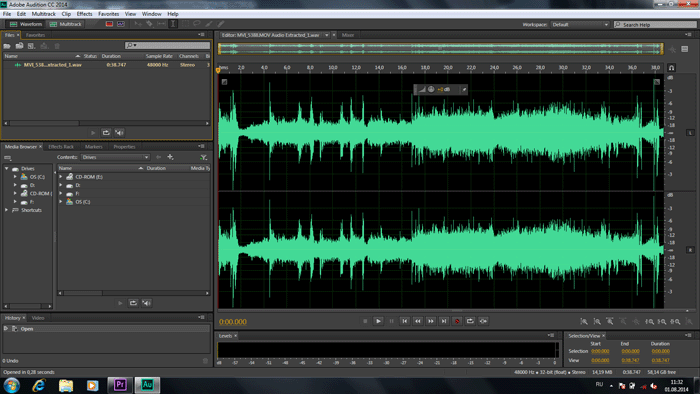The width and height of the screenshot is (700, 394).
Task: Switch to Multitrack editor view
Action: pyautogui.click(x=66, y=24)
